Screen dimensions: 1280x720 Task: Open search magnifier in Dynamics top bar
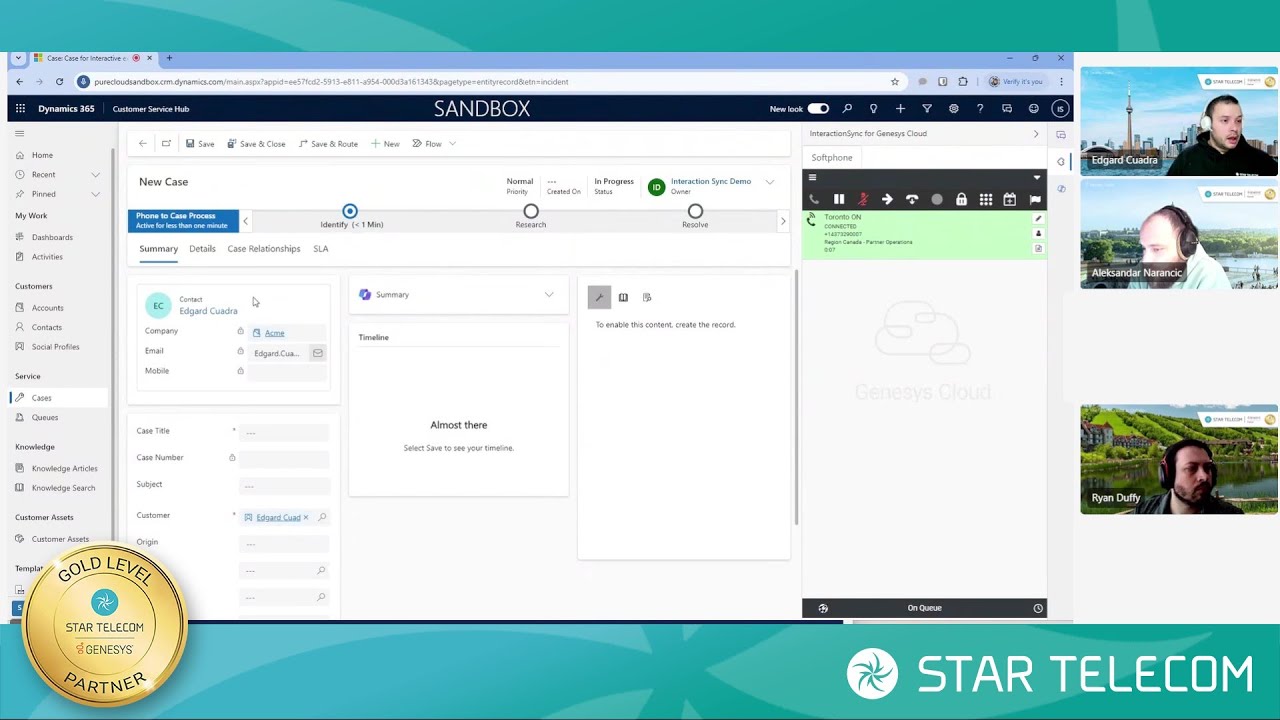pyautogui.click(x=847, y=108)
